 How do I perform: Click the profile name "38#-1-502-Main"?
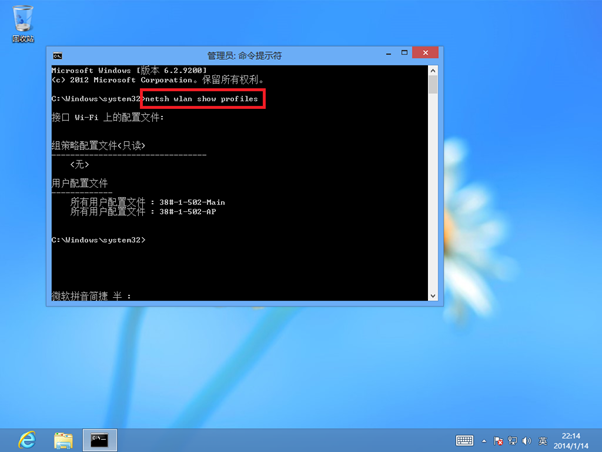(192, 202)
